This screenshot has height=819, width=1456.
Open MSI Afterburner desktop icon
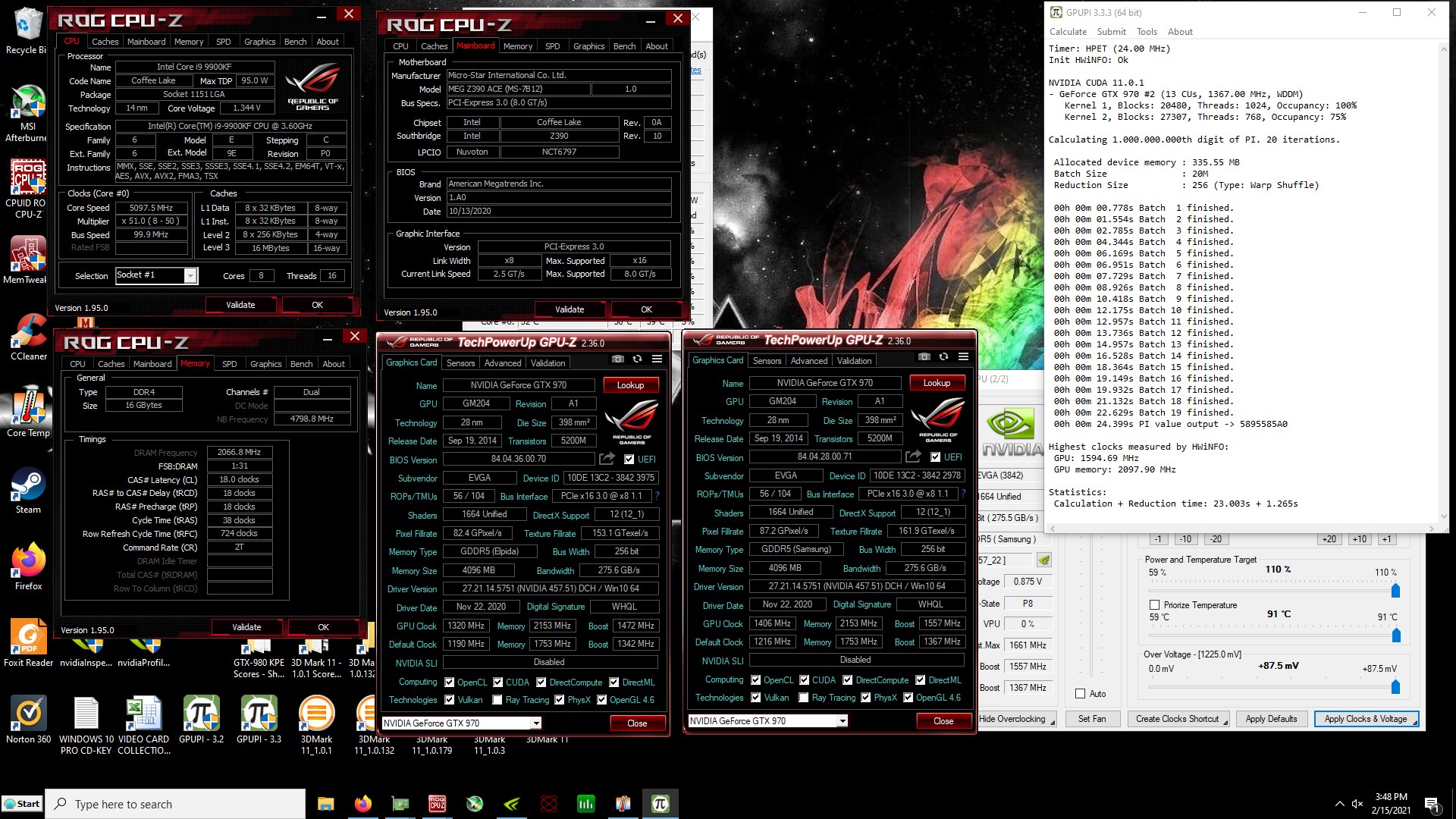(27, 114)
